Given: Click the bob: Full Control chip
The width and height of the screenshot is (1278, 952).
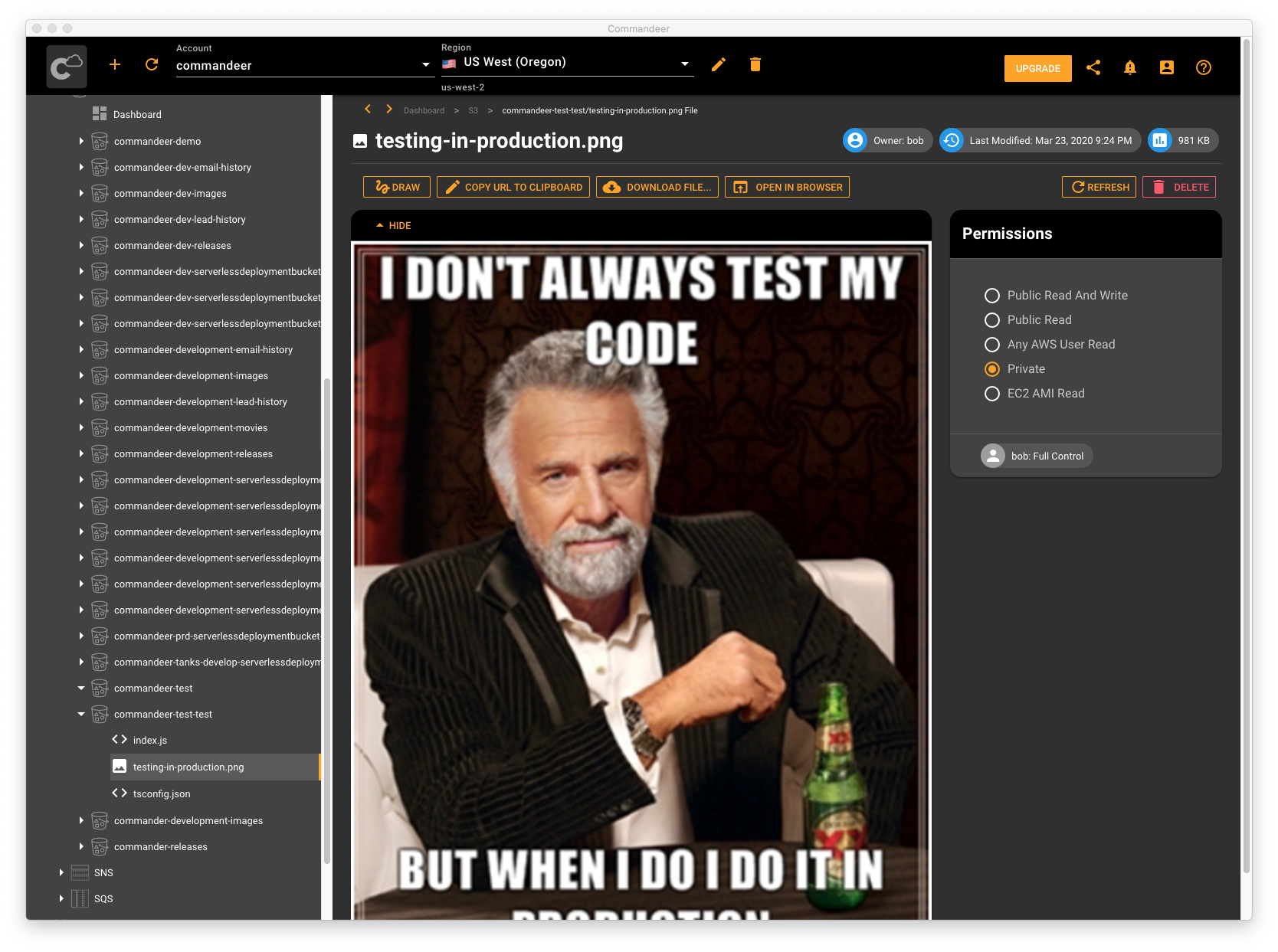Looking at the screenshot, I should tap(1037, 456).
